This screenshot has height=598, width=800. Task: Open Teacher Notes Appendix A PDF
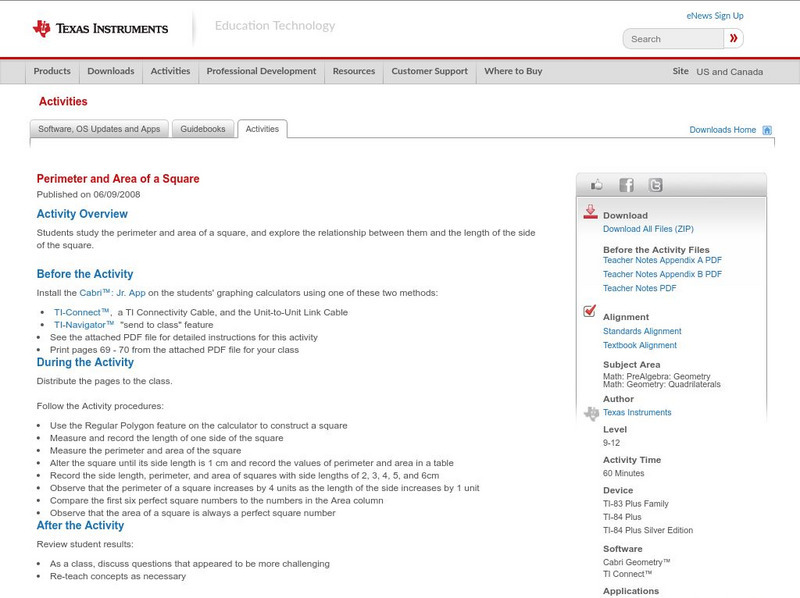[662, 260]
